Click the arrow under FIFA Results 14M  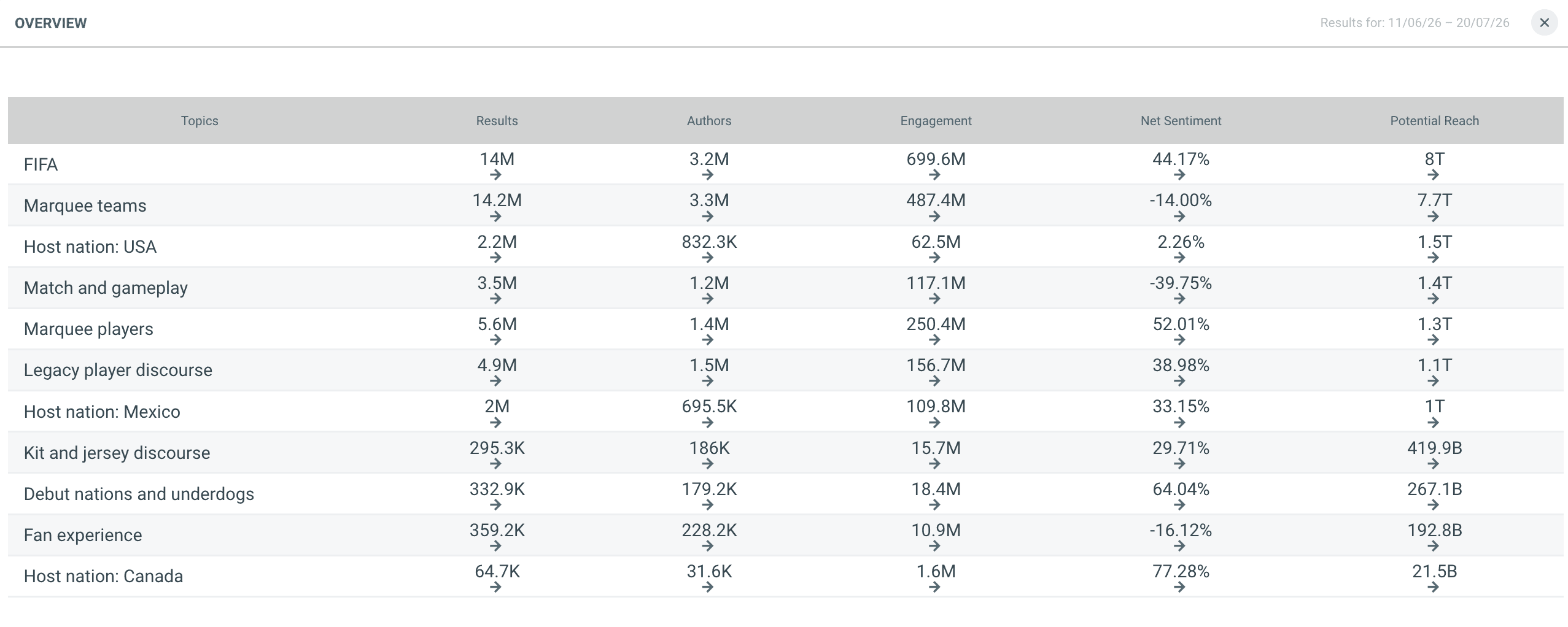(x=496, y=175)
